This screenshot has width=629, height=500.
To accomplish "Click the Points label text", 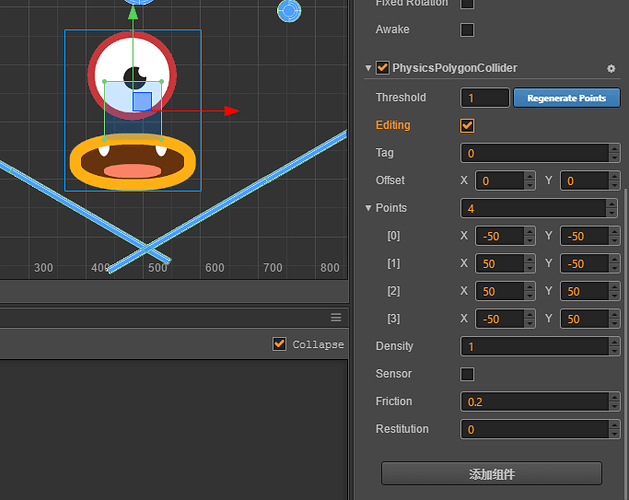I will click(391, 208).
